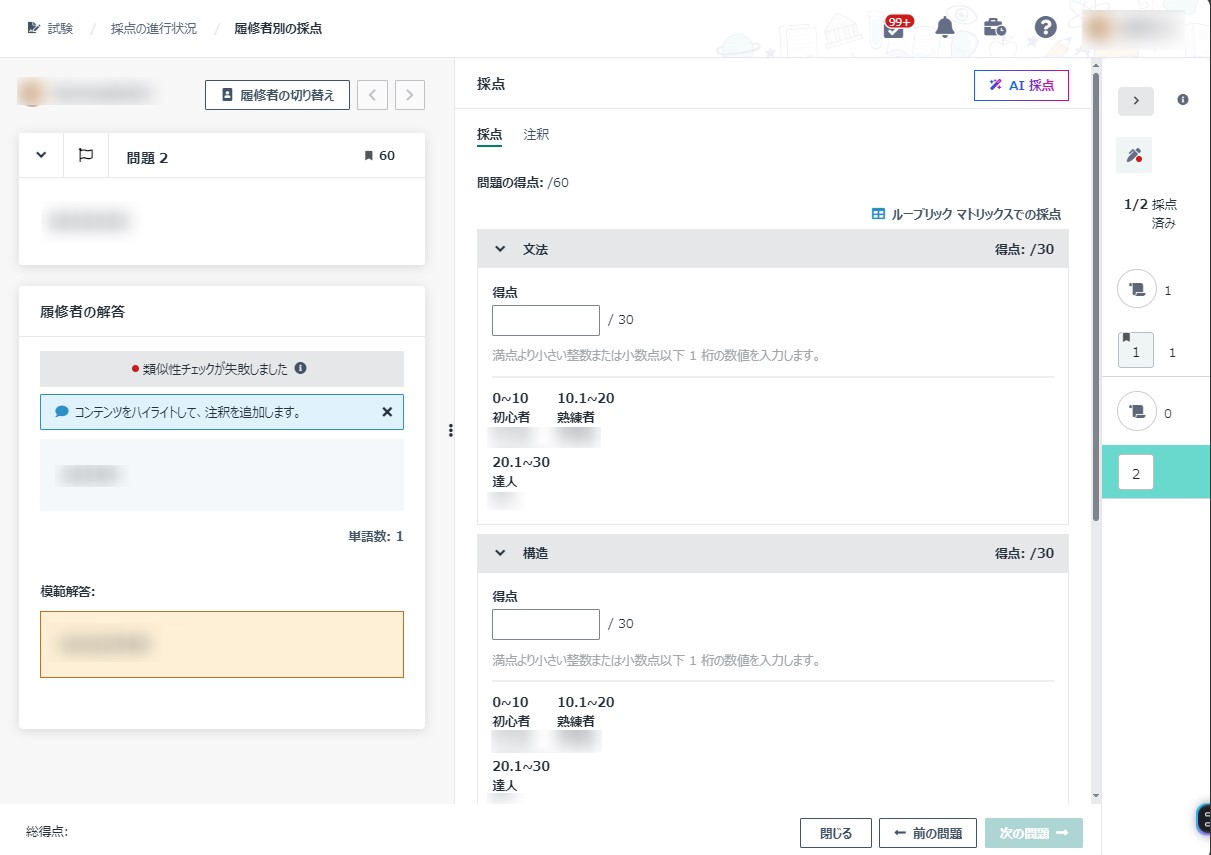Open the briefcase clock icon in header
Screen dimensions: 1211x855
point(995,28)
